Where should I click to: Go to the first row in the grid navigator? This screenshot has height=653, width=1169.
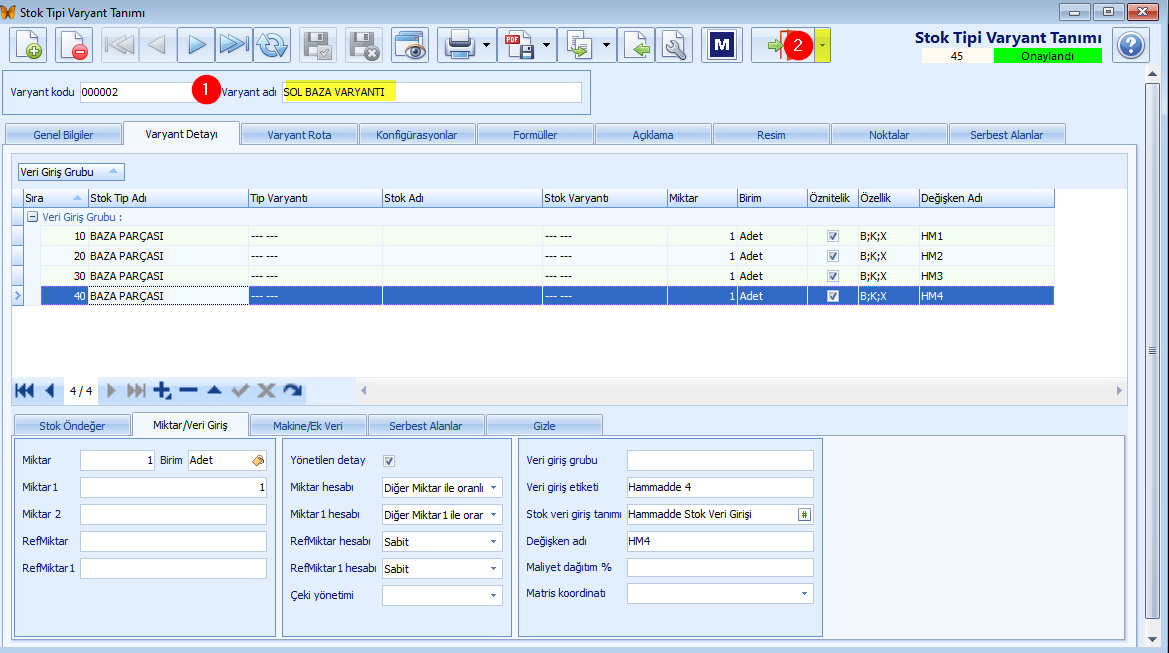tap(25, 390)
